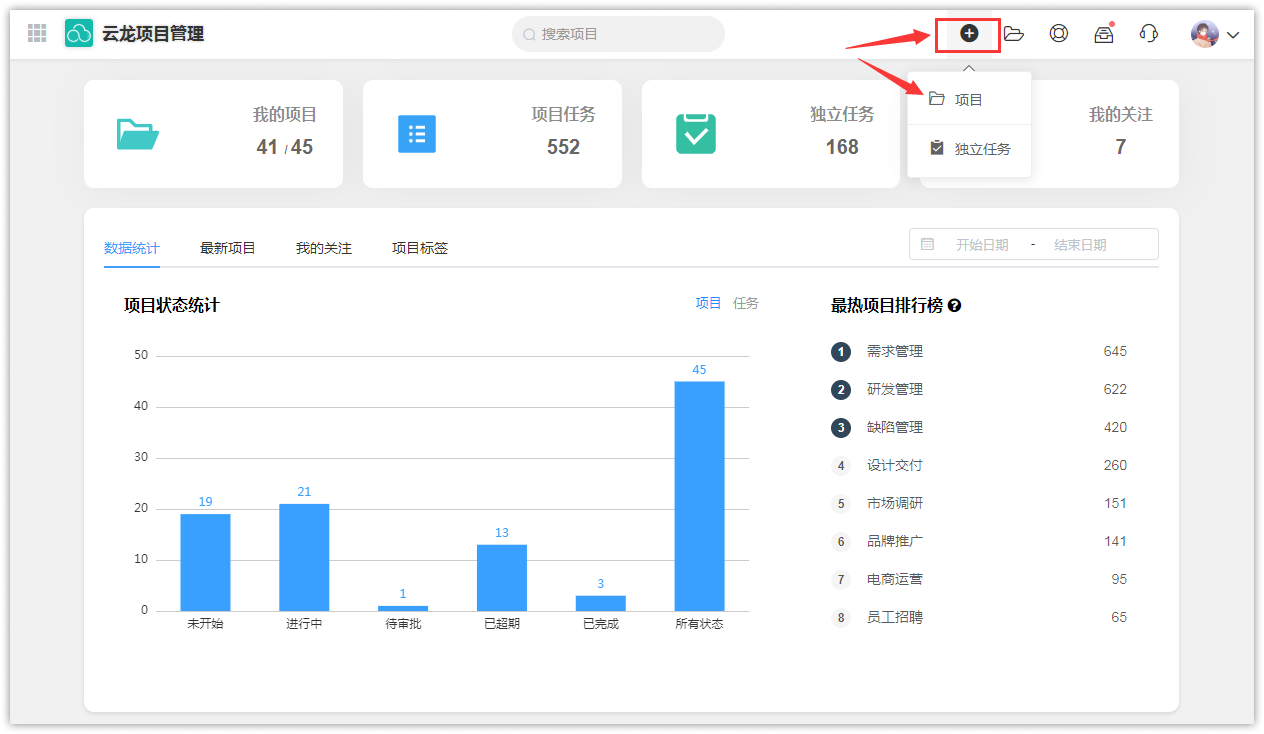
Task: Open the inbox notifications icon
Action: click(x=1103, y=35)
